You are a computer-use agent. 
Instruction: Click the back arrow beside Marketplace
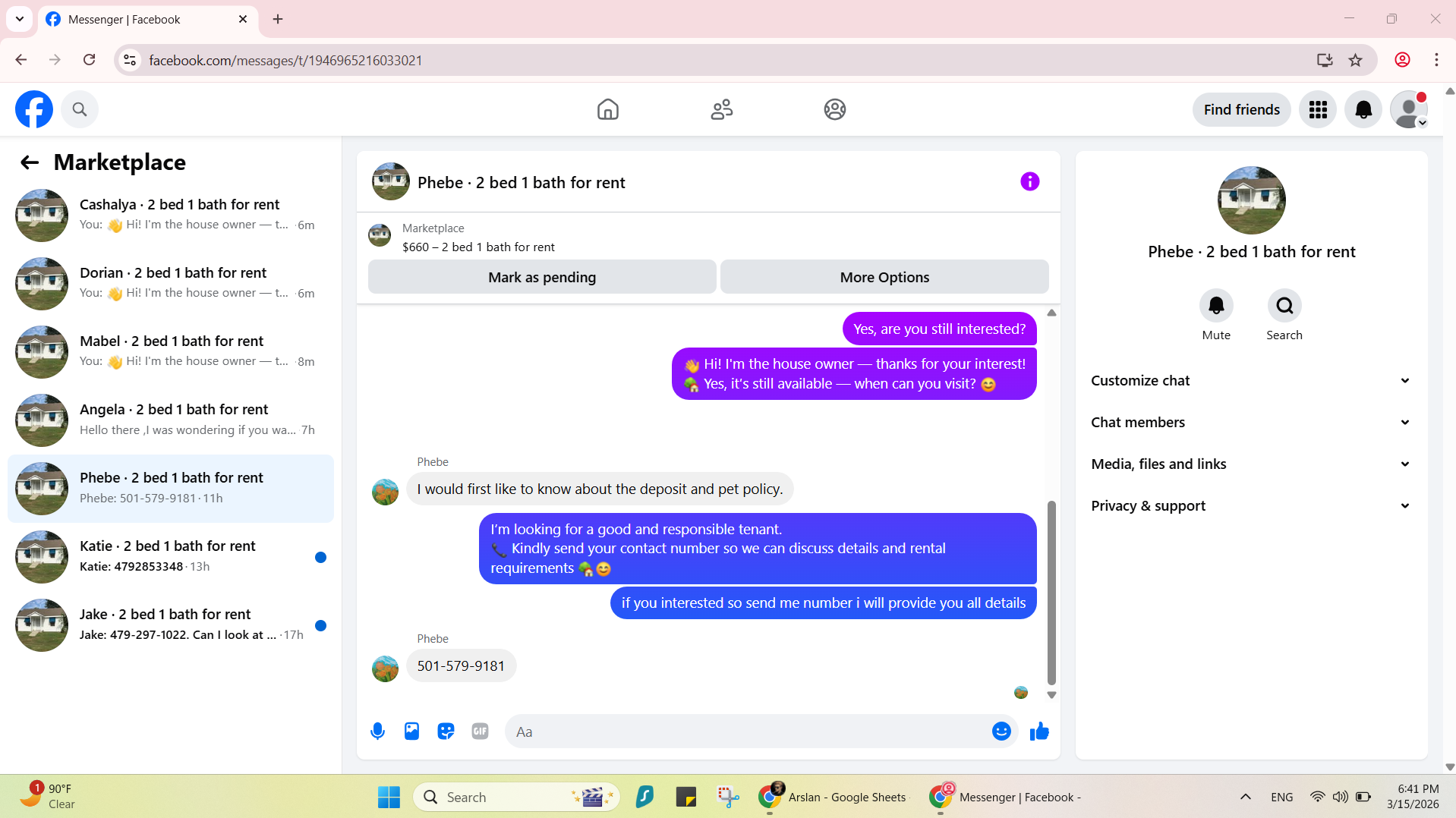30,162
